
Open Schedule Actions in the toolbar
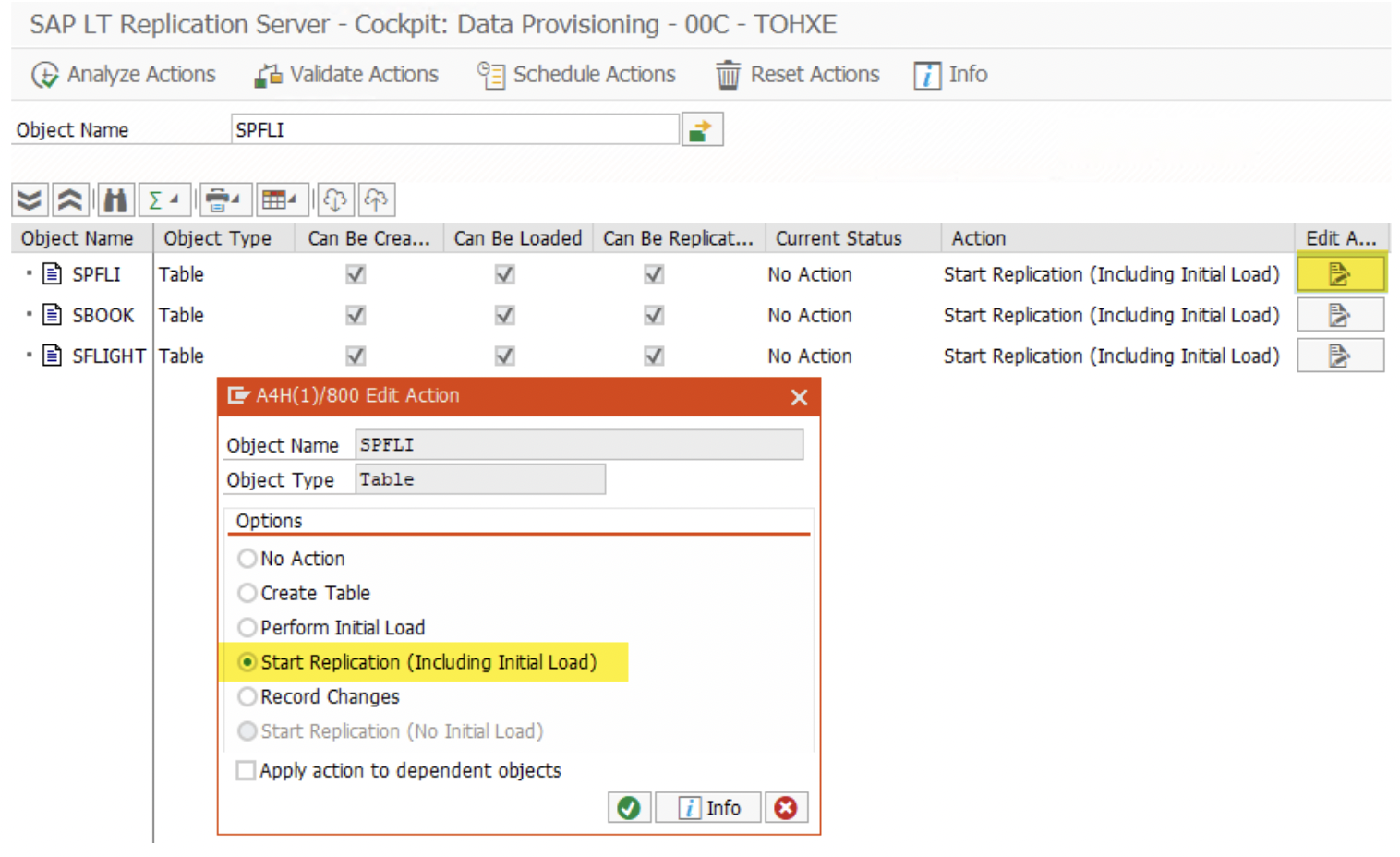click(x=577, y=75)
